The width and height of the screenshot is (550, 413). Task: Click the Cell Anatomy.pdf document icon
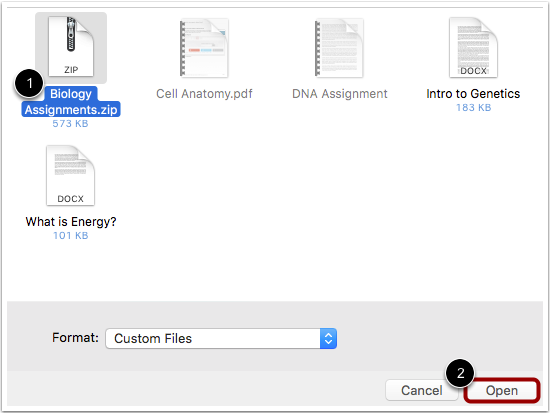(204, 48)
